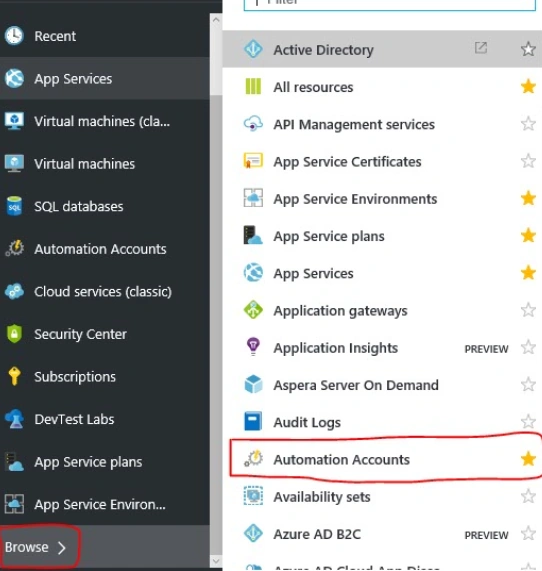
Task: Select Cloud services (classic) in sidebar
Action: click(105, 291)
